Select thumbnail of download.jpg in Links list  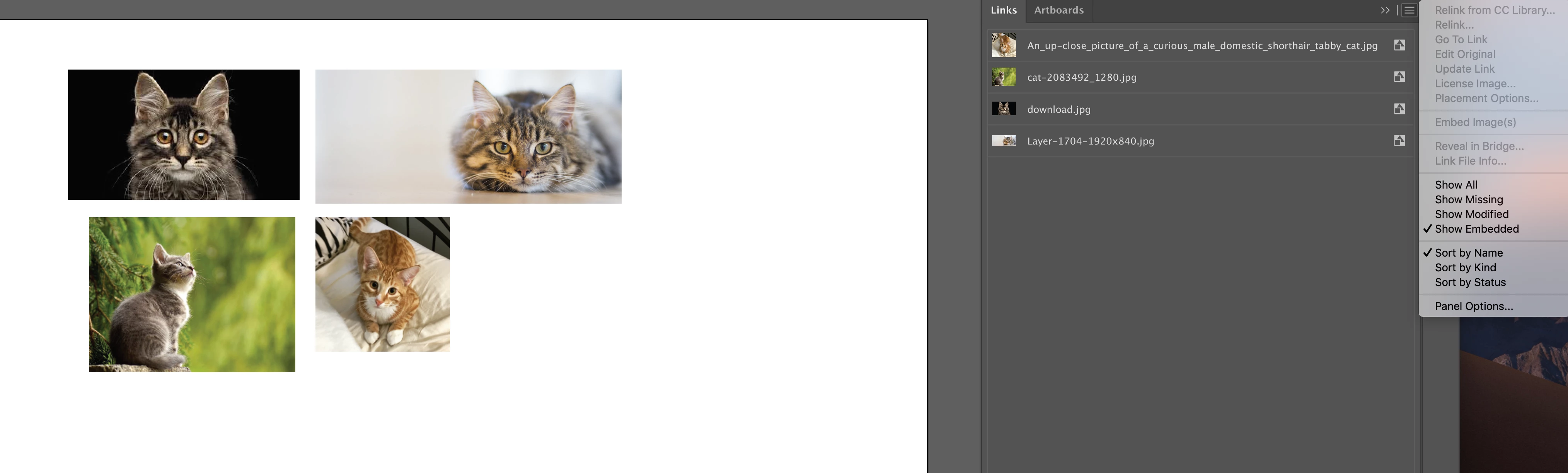pyautogui.click(x=1004, y=109)
